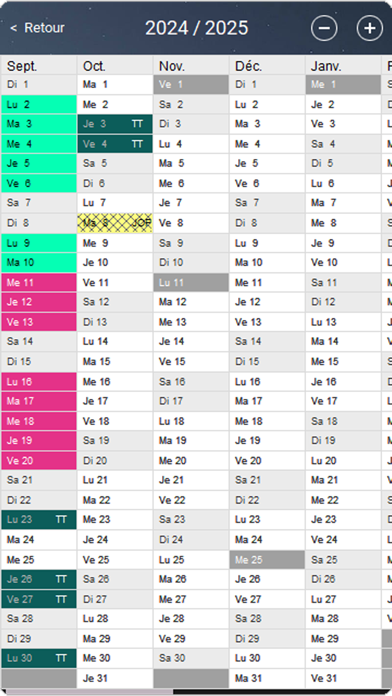
Task: Select the Janv. month header
Action: 343,66
